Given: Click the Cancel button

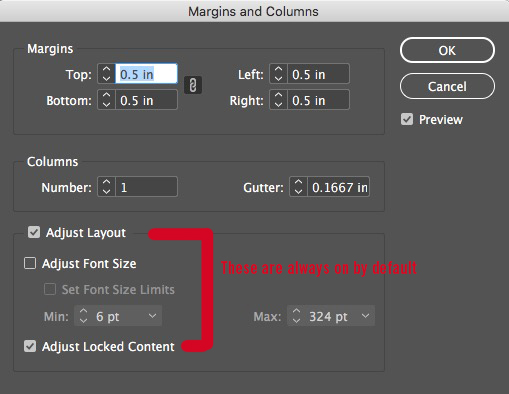Looking at the screenshot, I should point(447,86).
